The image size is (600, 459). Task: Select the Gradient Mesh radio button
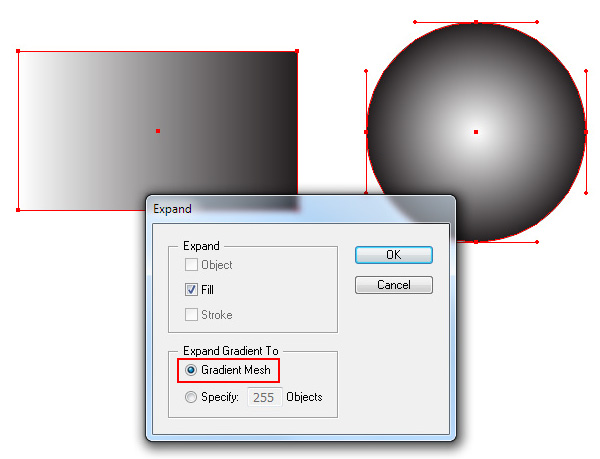point(191,370)
